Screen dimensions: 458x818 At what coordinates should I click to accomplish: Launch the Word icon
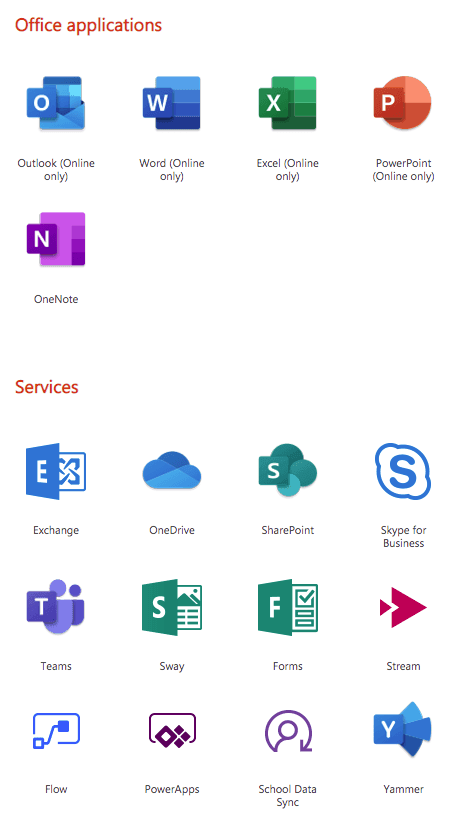point(172,103)
